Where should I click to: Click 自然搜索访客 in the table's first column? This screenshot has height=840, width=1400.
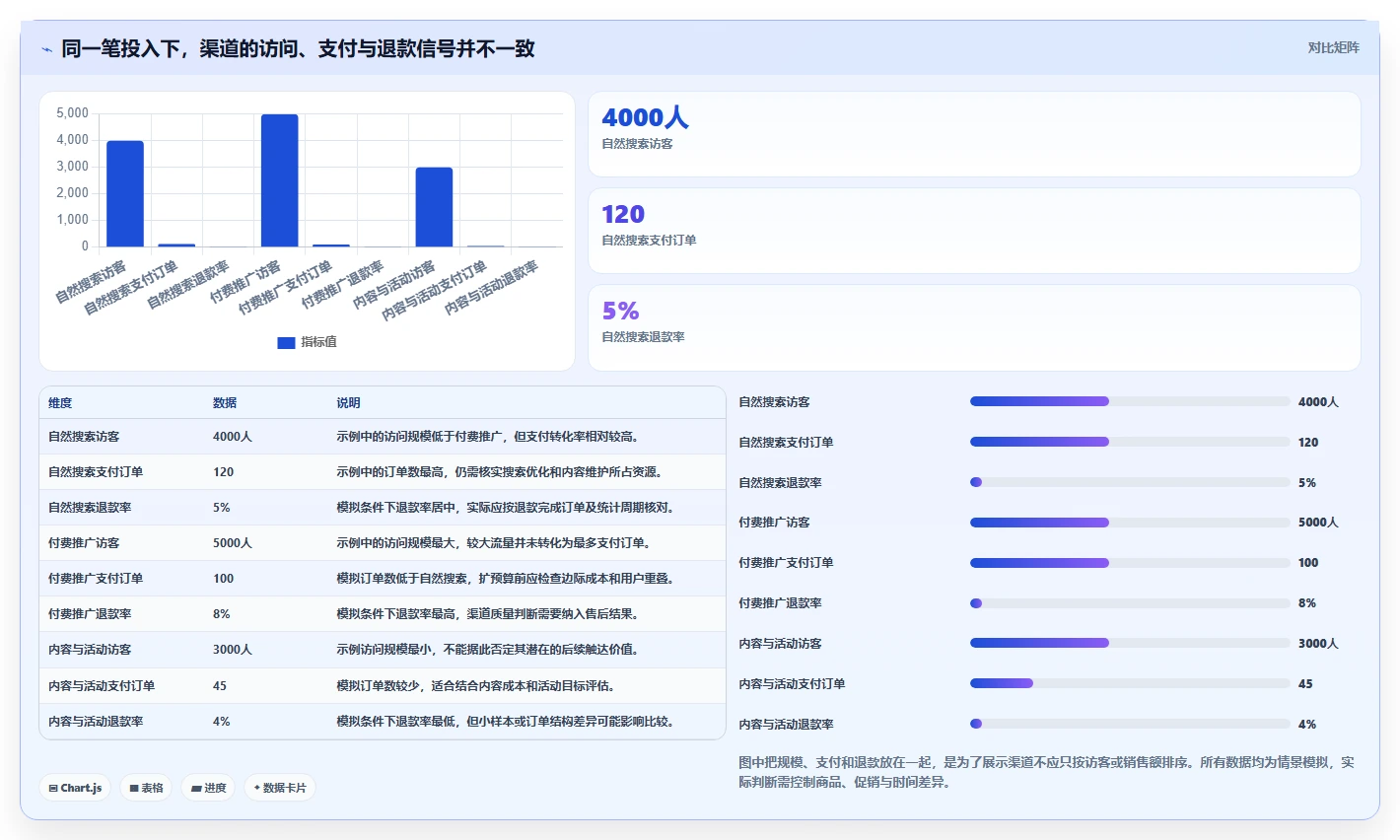click(x=84, y=436)
